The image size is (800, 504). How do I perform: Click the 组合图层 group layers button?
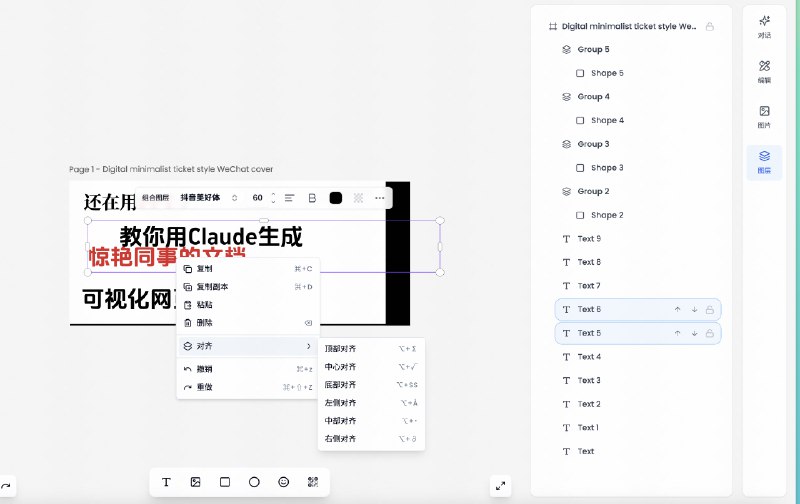tap(155, 198)
